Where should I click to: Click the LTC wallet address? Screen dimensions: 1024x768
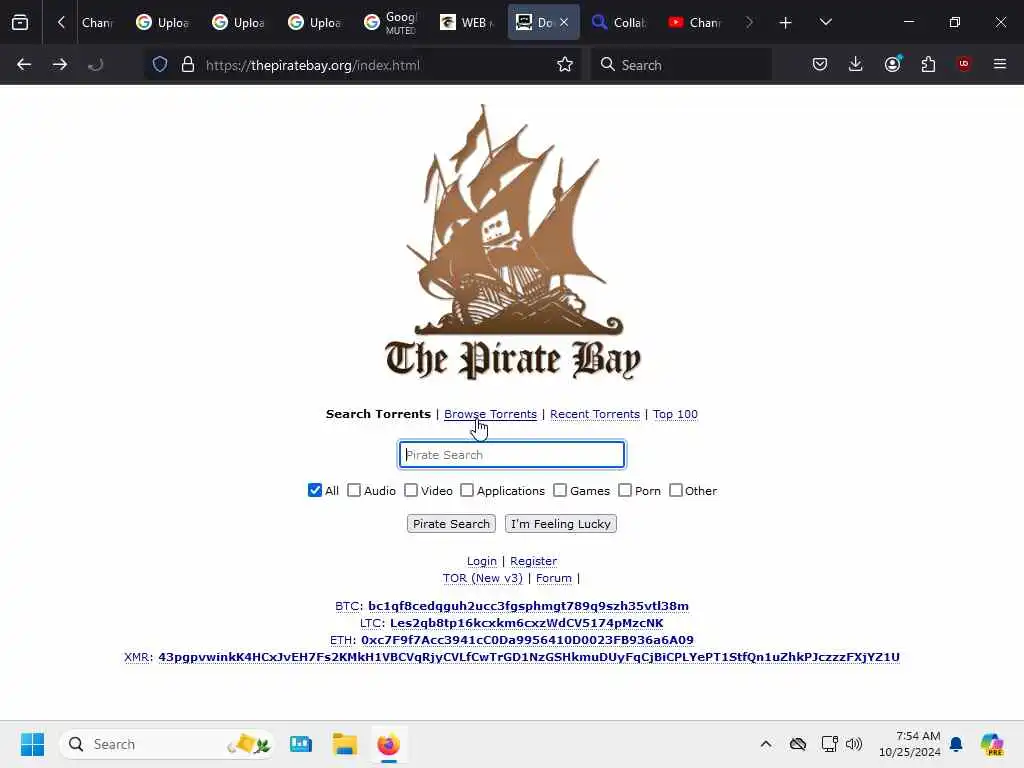[526, 623]
